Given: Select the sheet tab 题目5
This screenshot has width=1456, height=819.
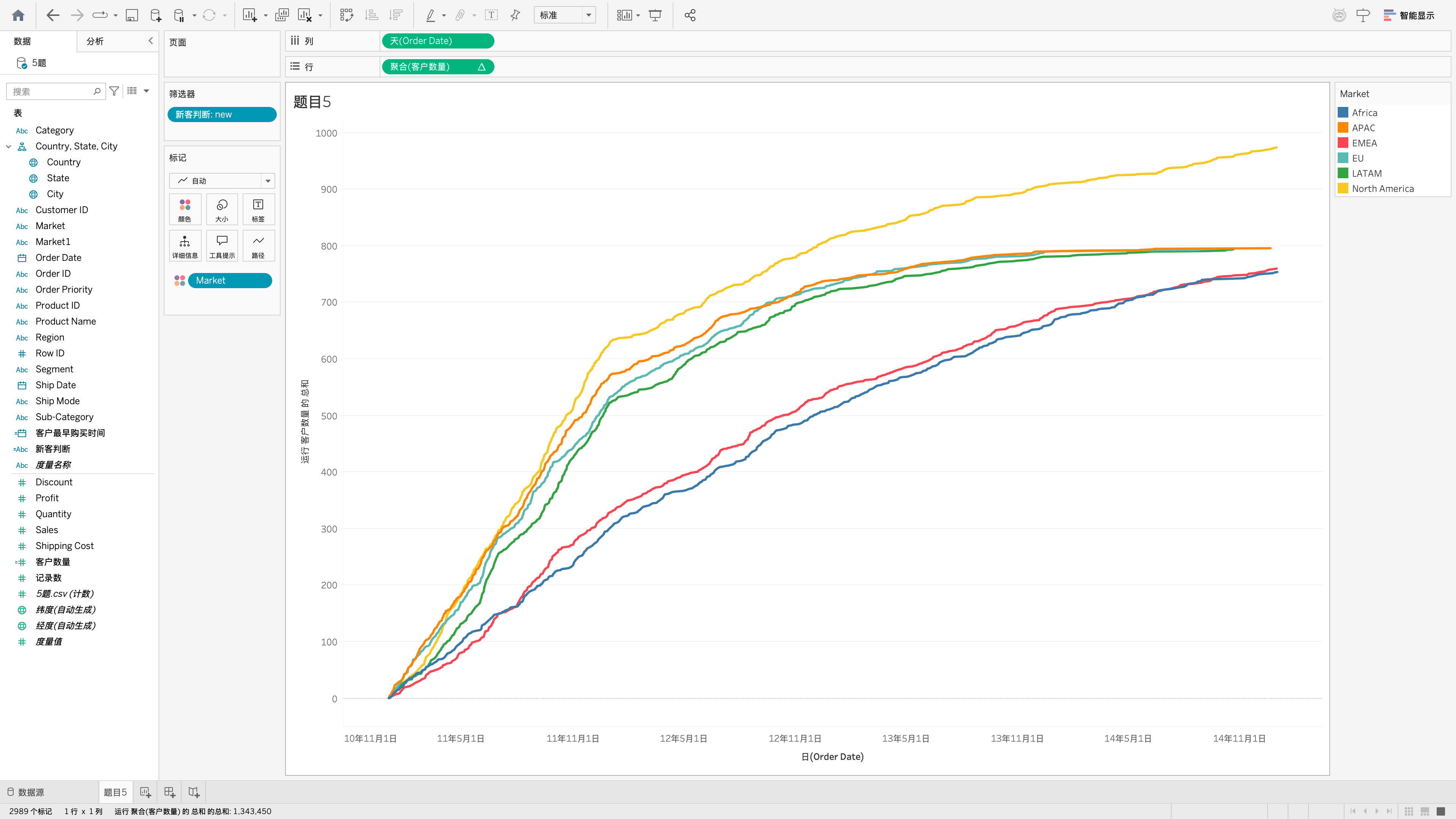Looking at the screenshot, I should [x=115, y=792].
